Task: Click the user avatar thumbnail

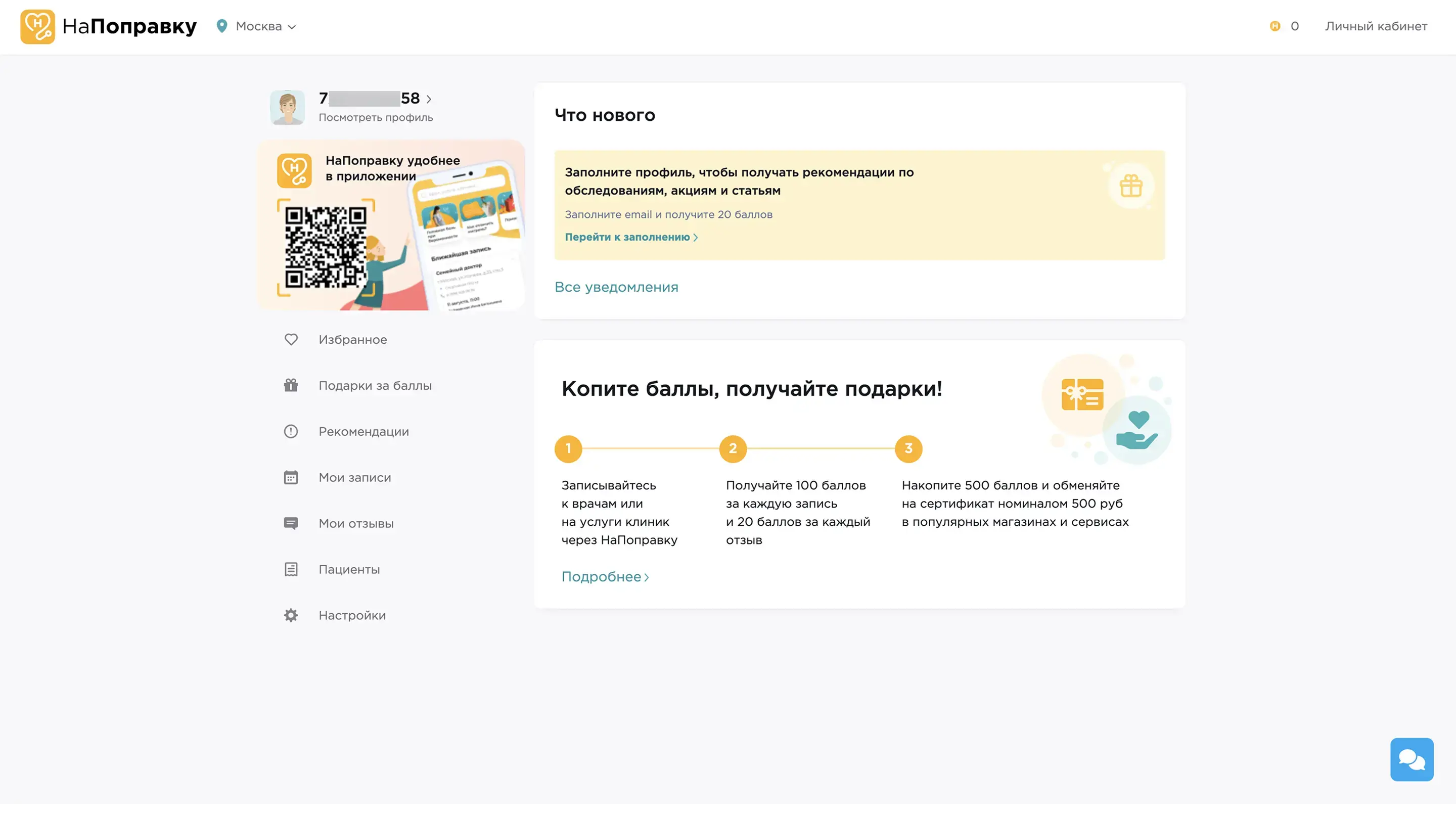Action: (x=287, y=107)
